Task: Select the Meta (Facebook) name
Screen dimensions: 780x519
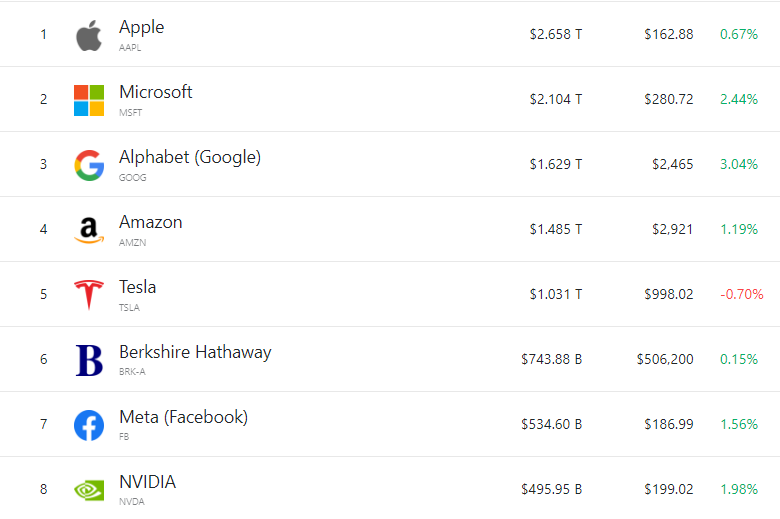Action: [183, 417]
